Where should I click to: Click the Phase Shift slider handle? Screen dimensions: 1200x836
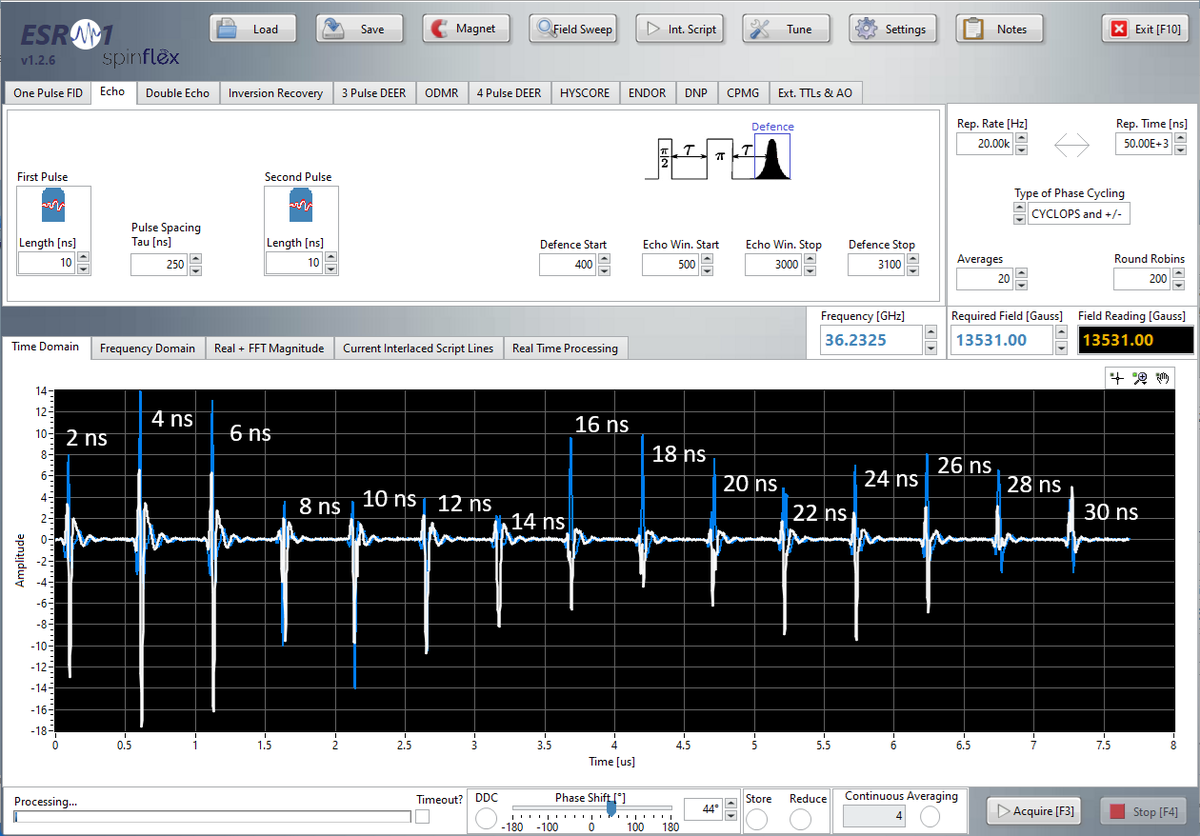(x=611, y=810)
